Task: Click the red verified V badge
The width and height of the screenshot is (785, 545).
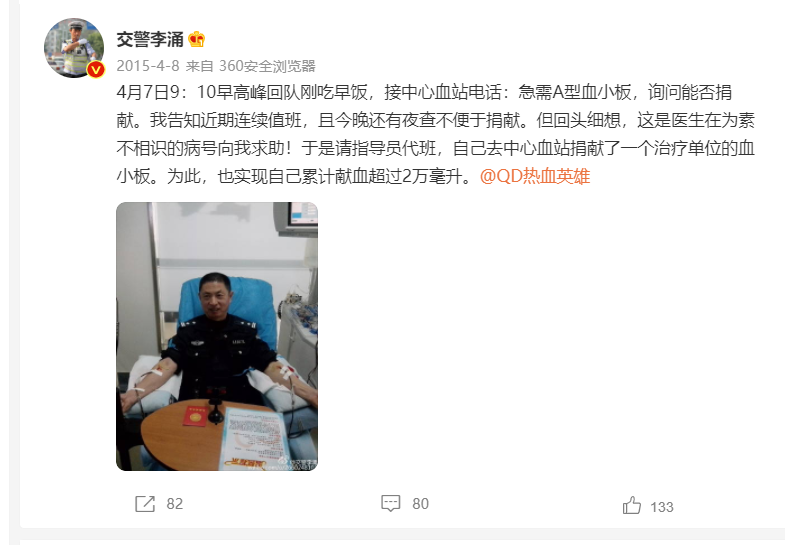Action: coord(95,70)
